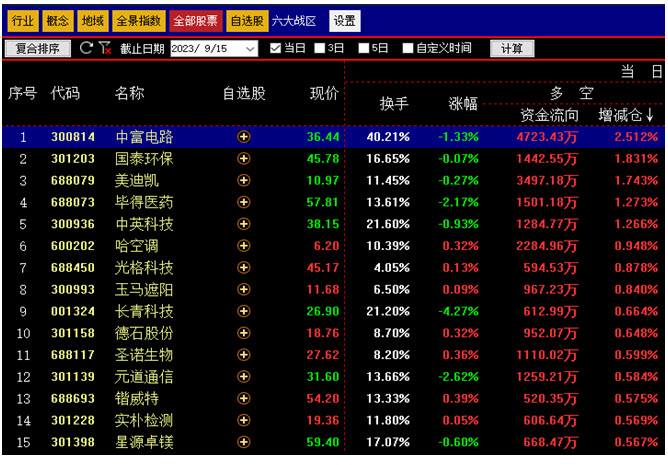Open the 截止日期 date dropdown arrow

250,49
